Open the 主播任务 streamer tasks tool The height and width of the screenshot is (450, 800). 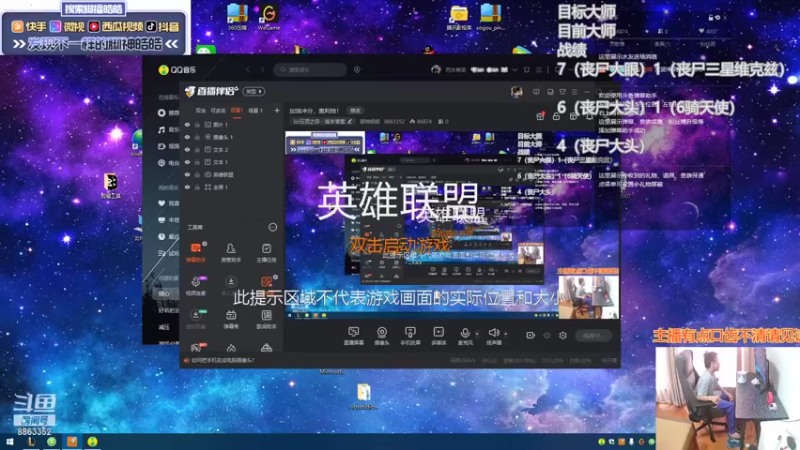[x=266, y=252]
